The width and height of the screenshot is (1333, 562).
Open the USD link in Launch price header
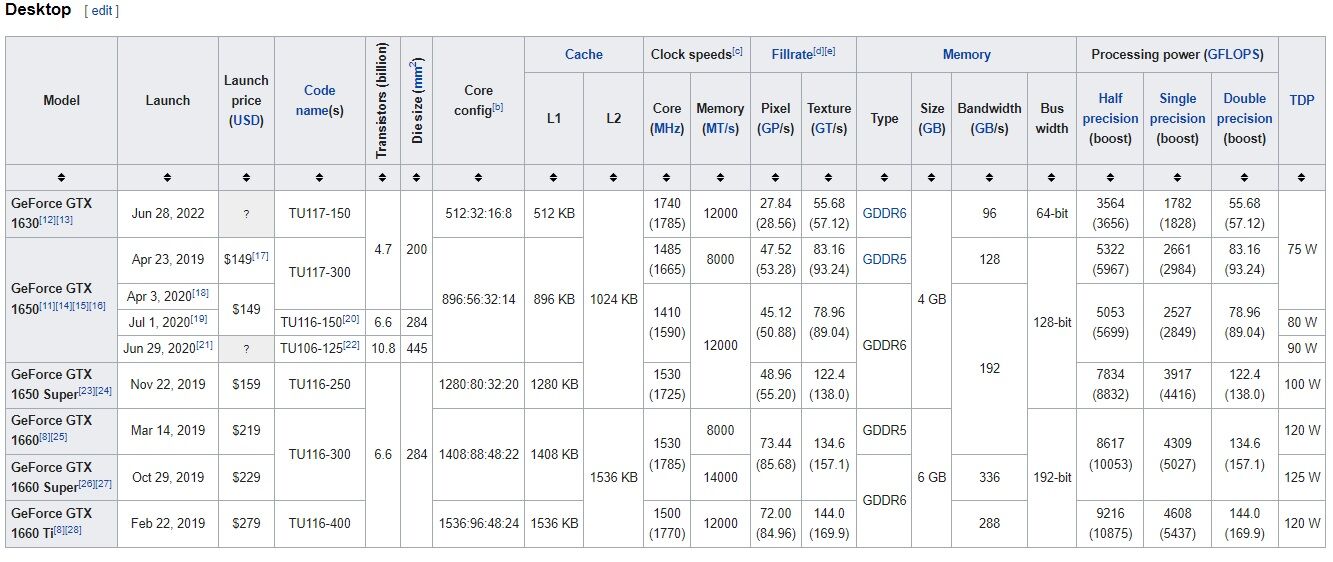(246, 120)
